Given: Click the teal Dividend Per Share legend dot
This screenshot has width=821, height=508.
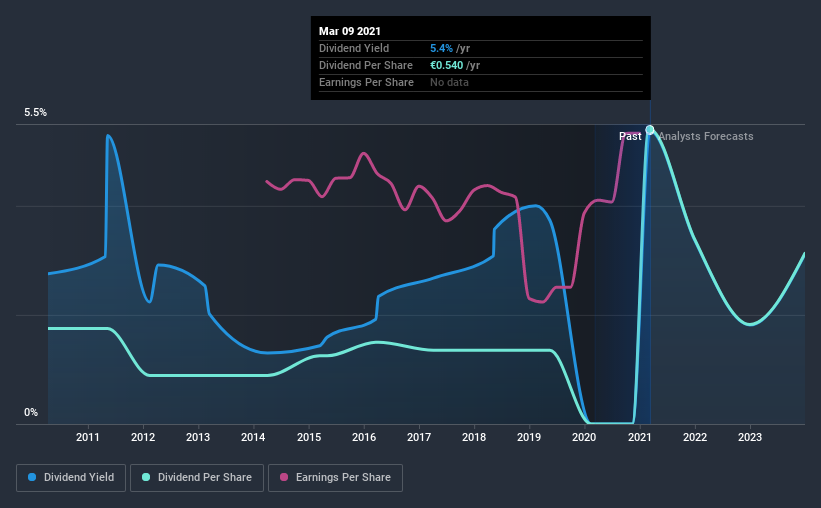Looking at the screenshot, I should pos(146,477).
